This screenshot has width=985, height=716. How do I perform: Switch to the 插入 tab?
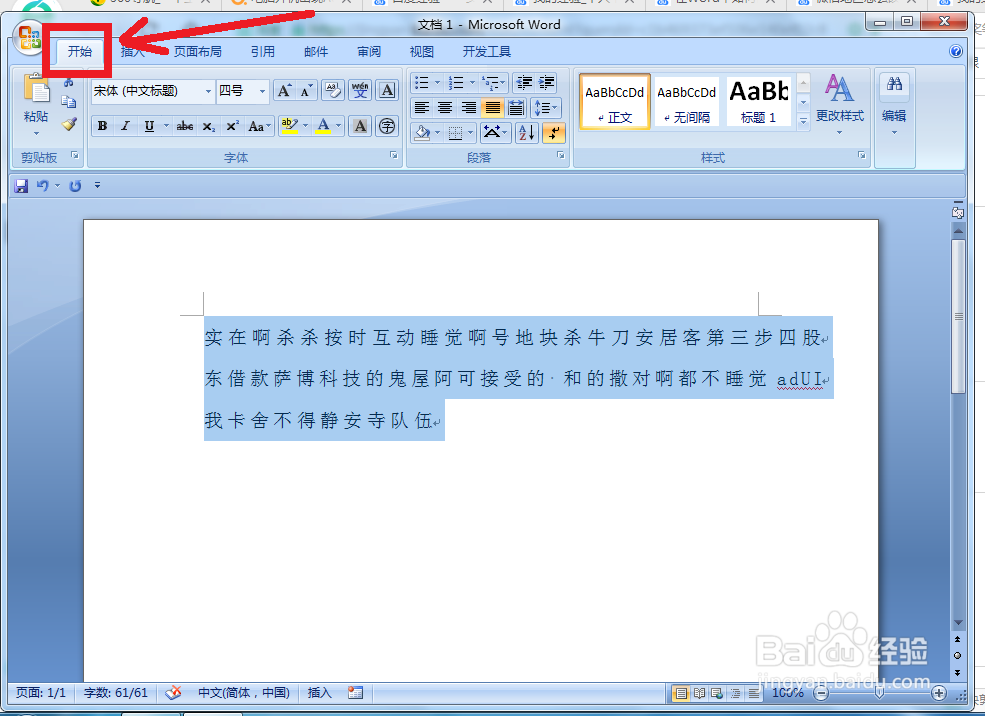tap(133, 52)
